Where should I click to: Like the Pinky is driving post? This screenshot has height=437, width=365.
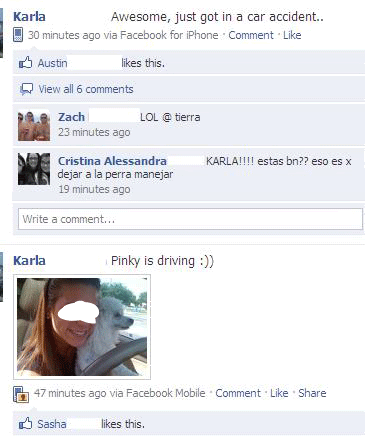[279, 393]
